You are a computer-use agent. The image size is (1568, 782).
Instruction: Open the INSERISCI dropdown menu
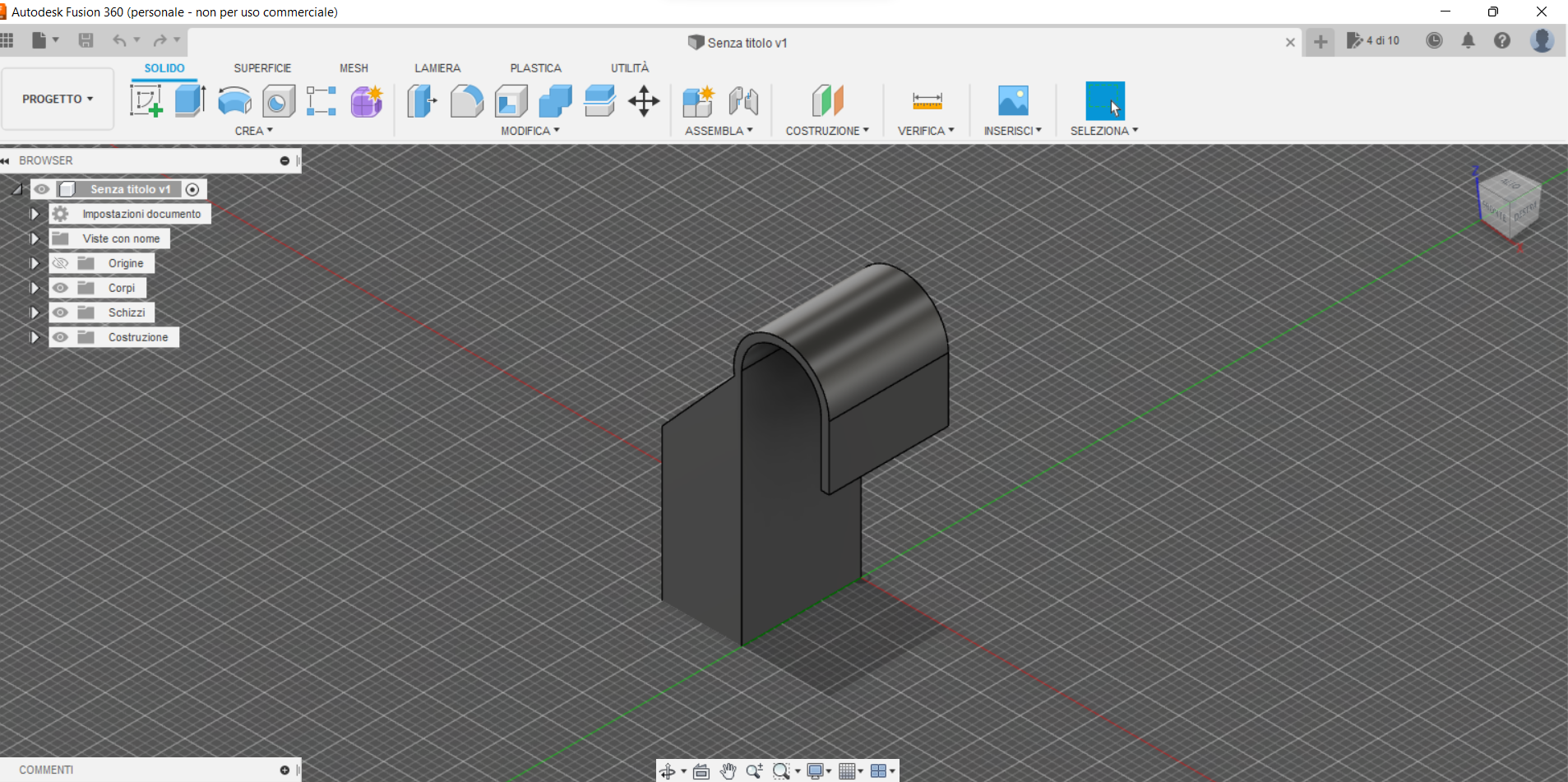point(1013,131)
